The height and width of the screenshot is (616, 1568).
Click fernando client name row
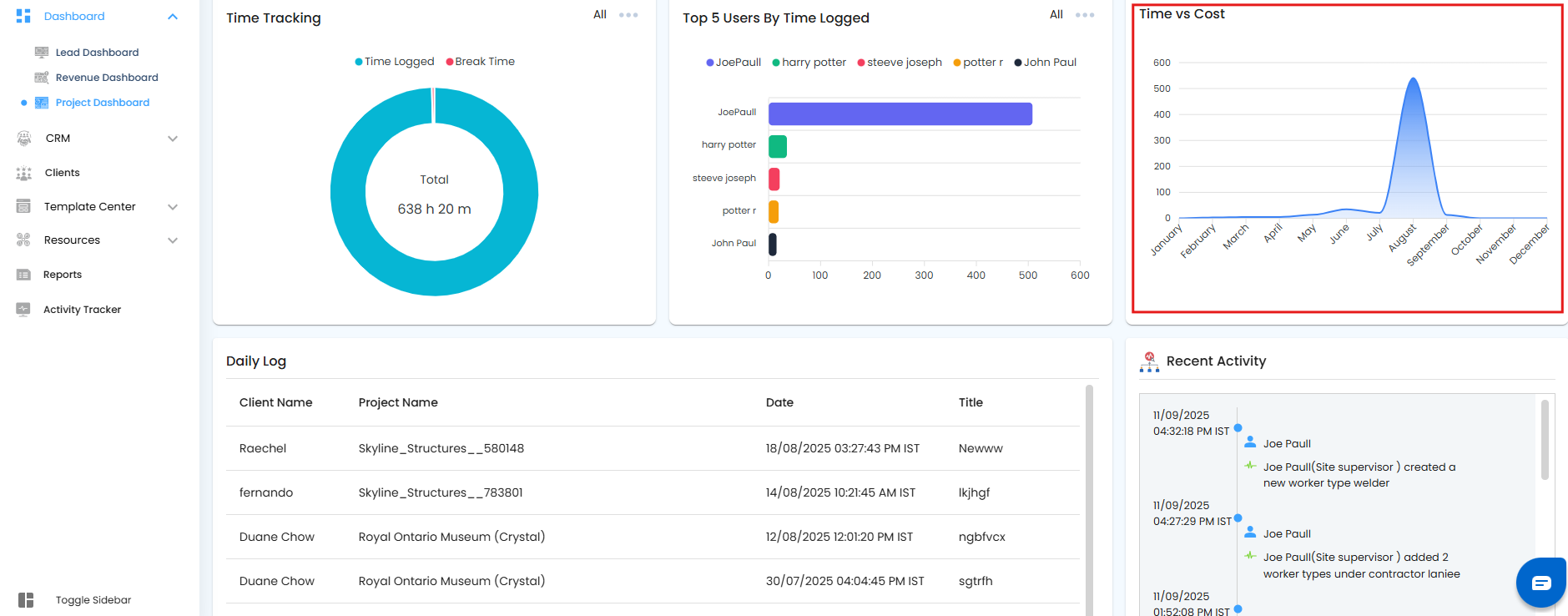pyautogui.click(x=266, y=492)
